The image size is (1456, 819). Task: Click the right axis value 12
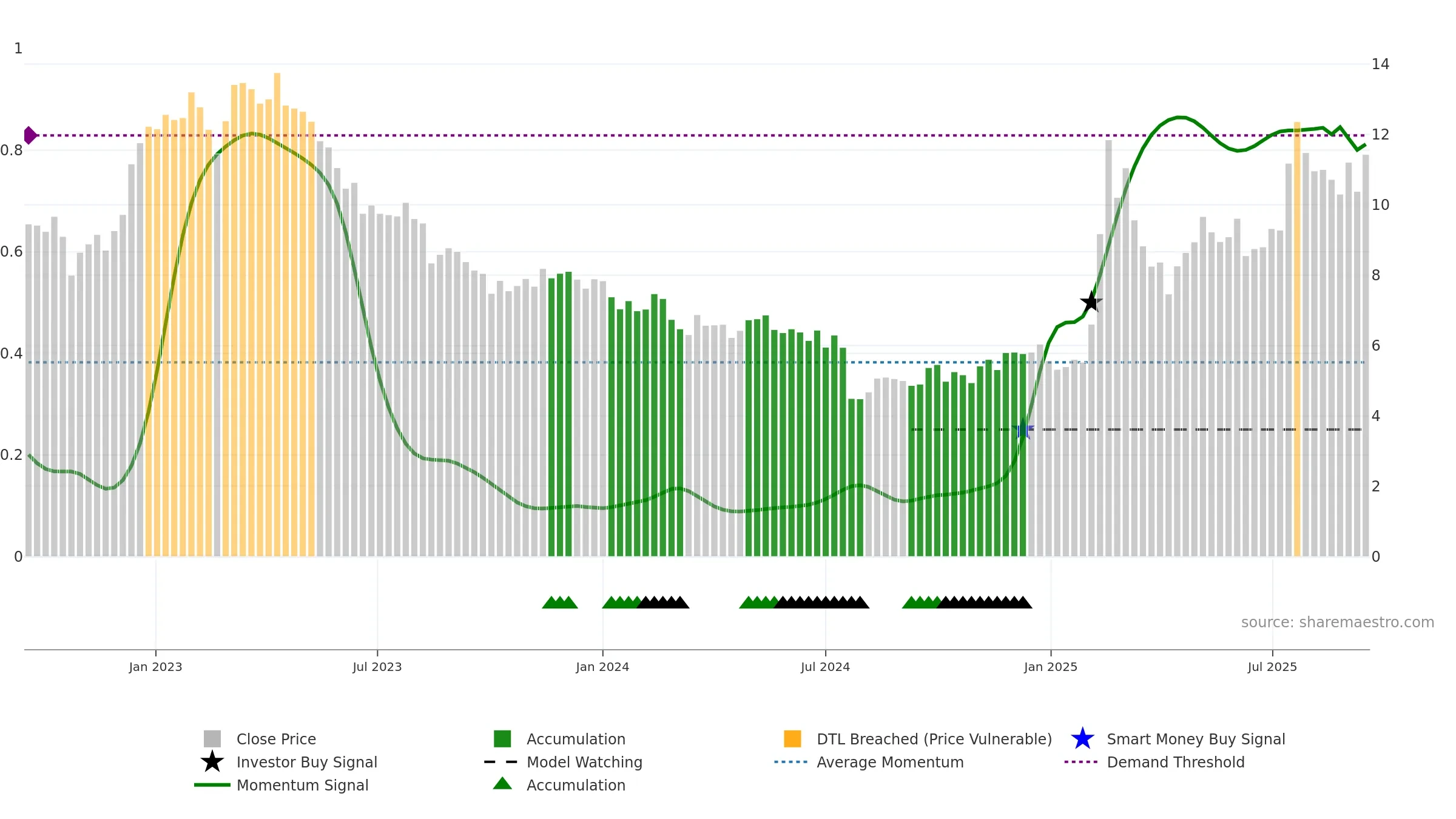click(x=1380, y=134)
